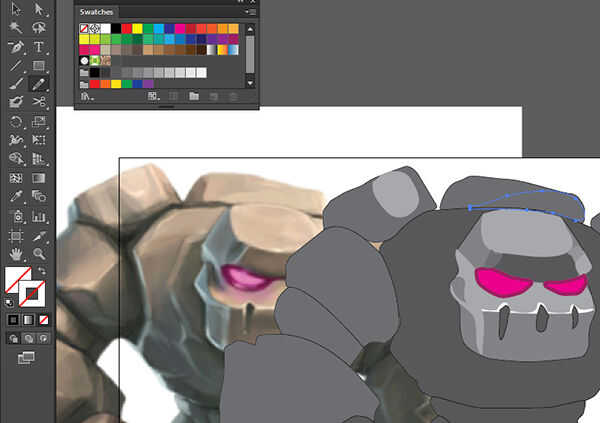This screenshot has width=600, height=423.
Task: Select the Paintbrush tool
Action: pos(16,84)
